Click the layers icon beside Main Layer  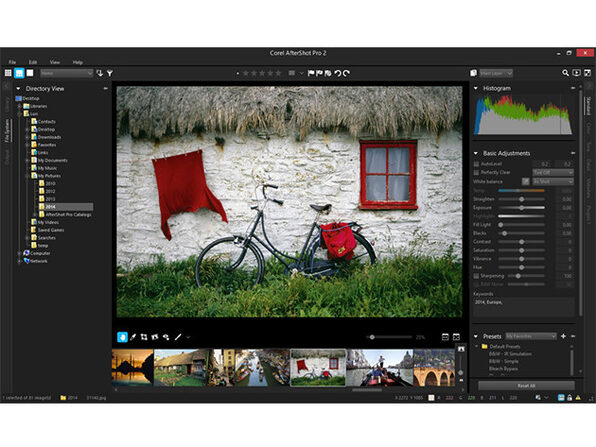[x=473, y=73]
